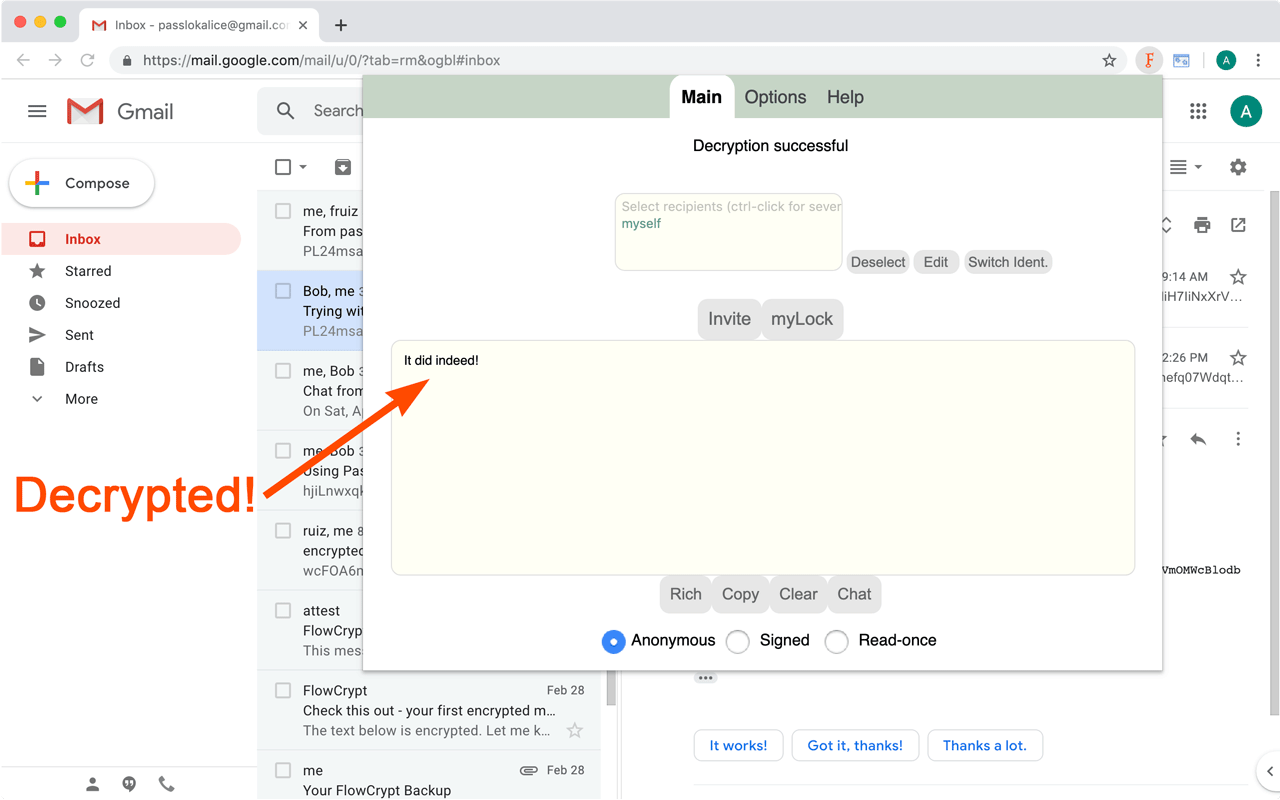
Task: Open Chrome's three-dot menu
Action: click(1258, 60)
